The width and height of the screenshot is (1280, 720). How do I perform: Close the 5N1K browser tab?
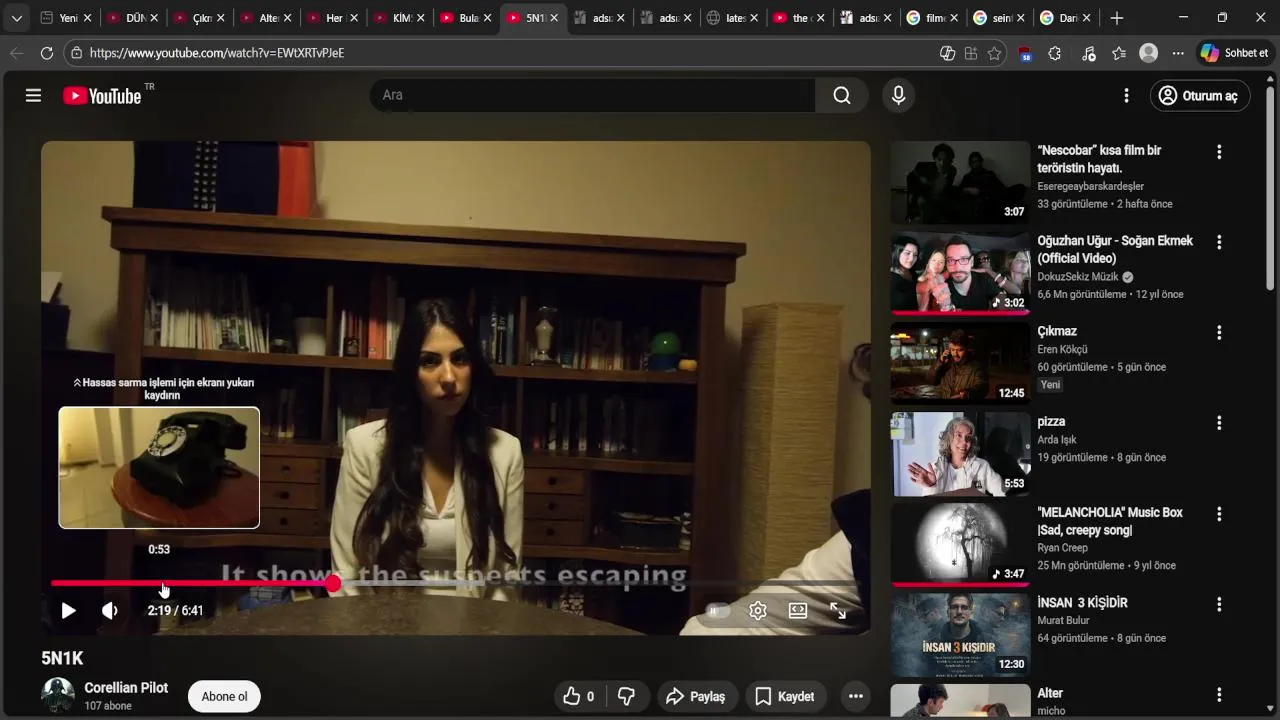(553, 18)
